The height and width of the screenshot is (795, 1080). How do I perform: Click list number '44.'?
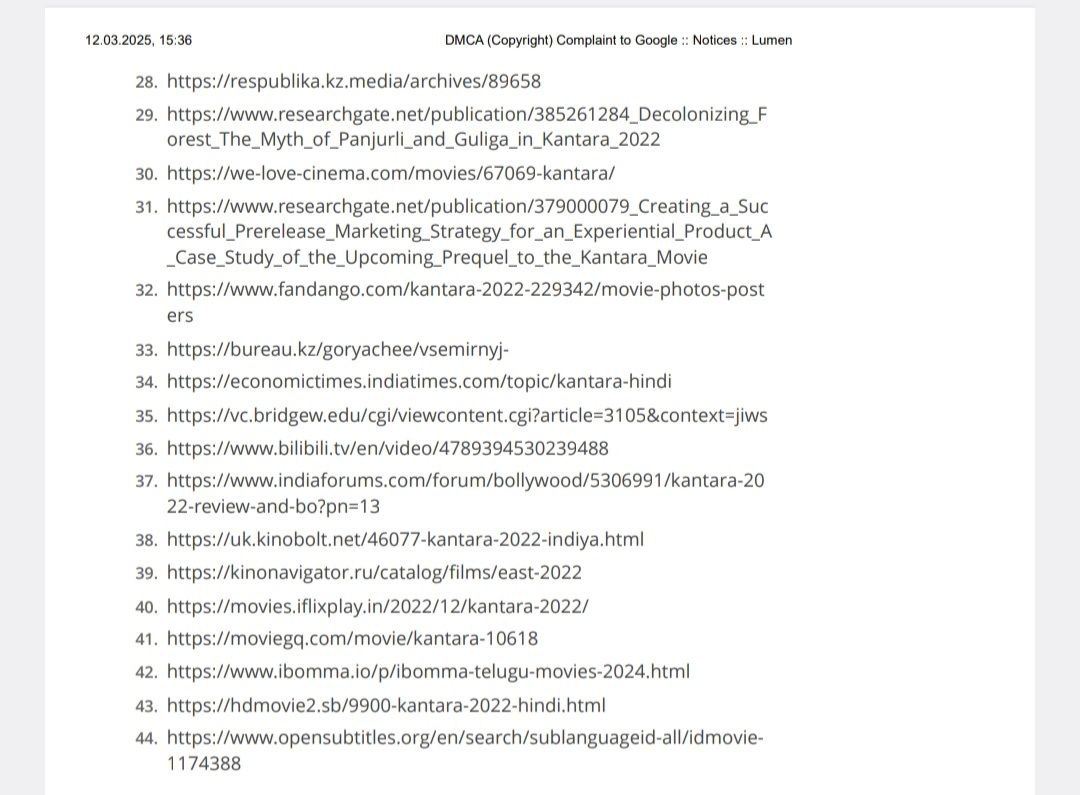coord(147,739)
